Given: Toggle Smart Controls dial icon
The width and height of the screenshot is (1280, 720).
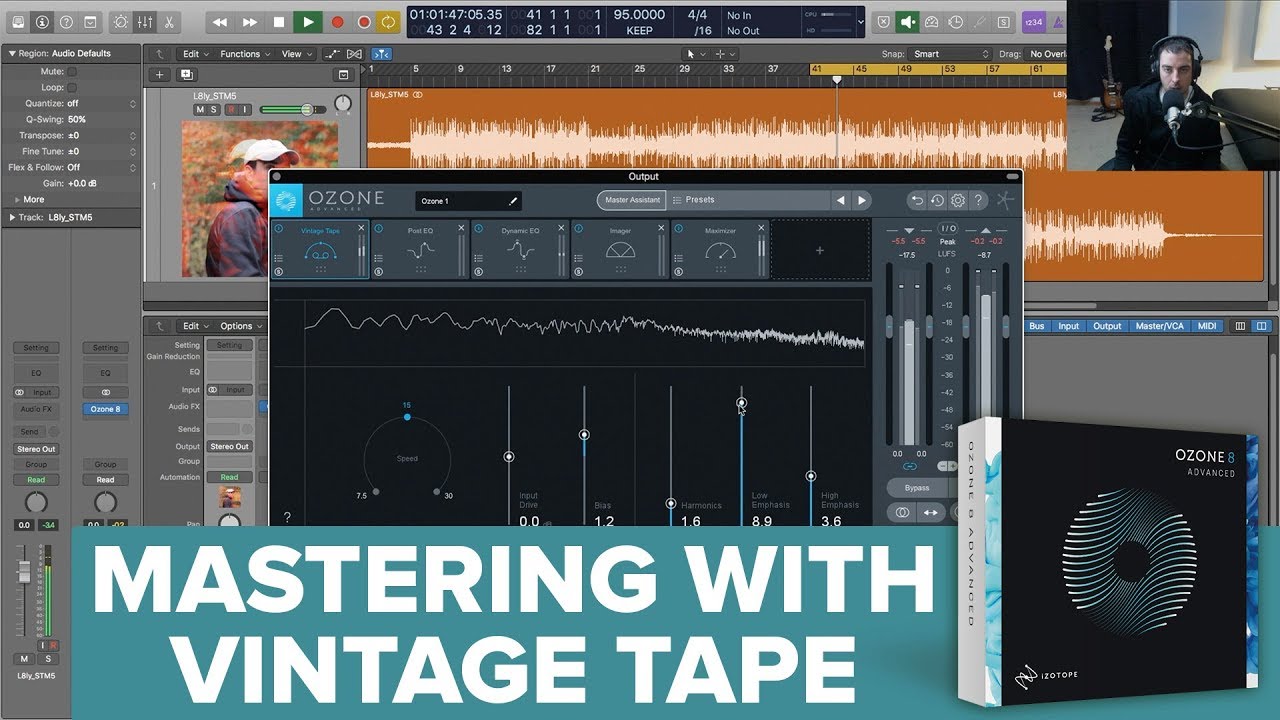Looking at the screenshot, I should coord(121,21).
